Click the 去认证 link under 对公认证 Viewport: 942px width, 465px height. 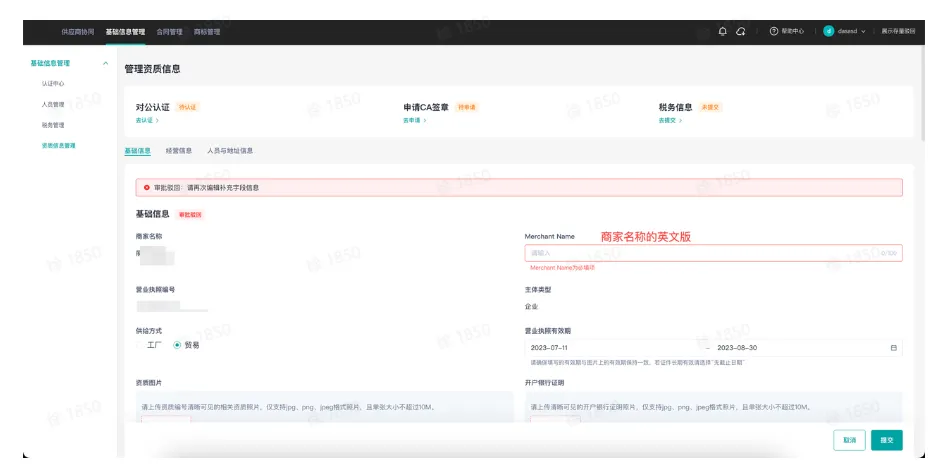[147, 120]
